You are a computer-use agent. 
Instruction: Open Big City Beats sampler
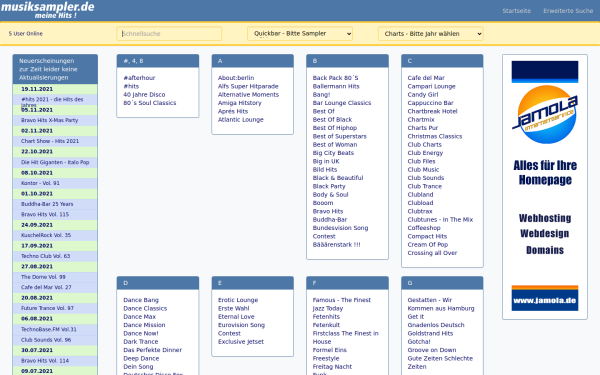click(x=333, y=153)
